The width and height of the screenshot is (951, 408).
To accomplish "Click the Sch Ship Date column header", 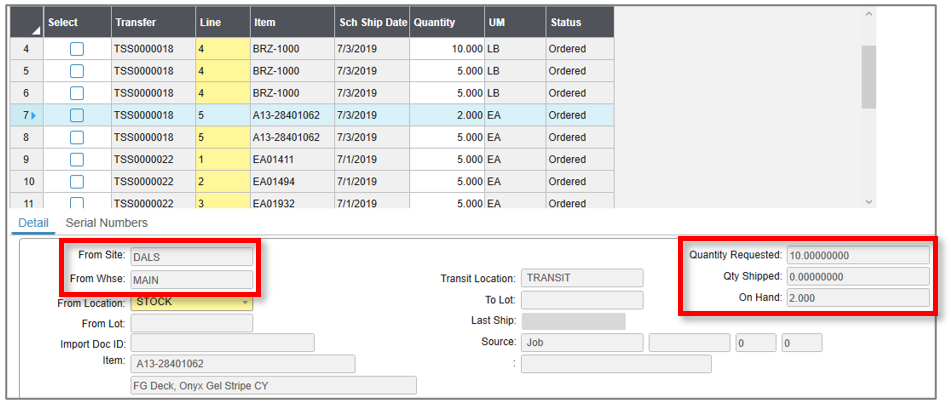I will click(x=372, y=22).
